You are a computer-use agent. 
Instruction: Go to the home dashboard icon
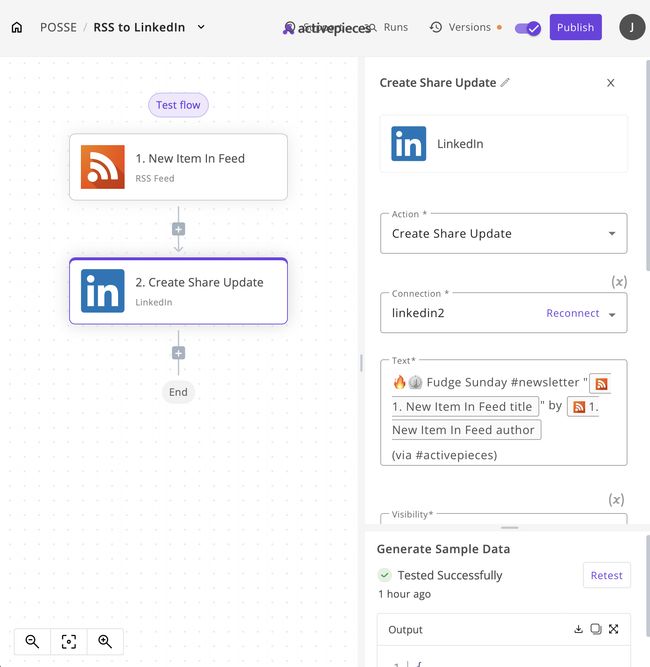click(x=17, y=27)
